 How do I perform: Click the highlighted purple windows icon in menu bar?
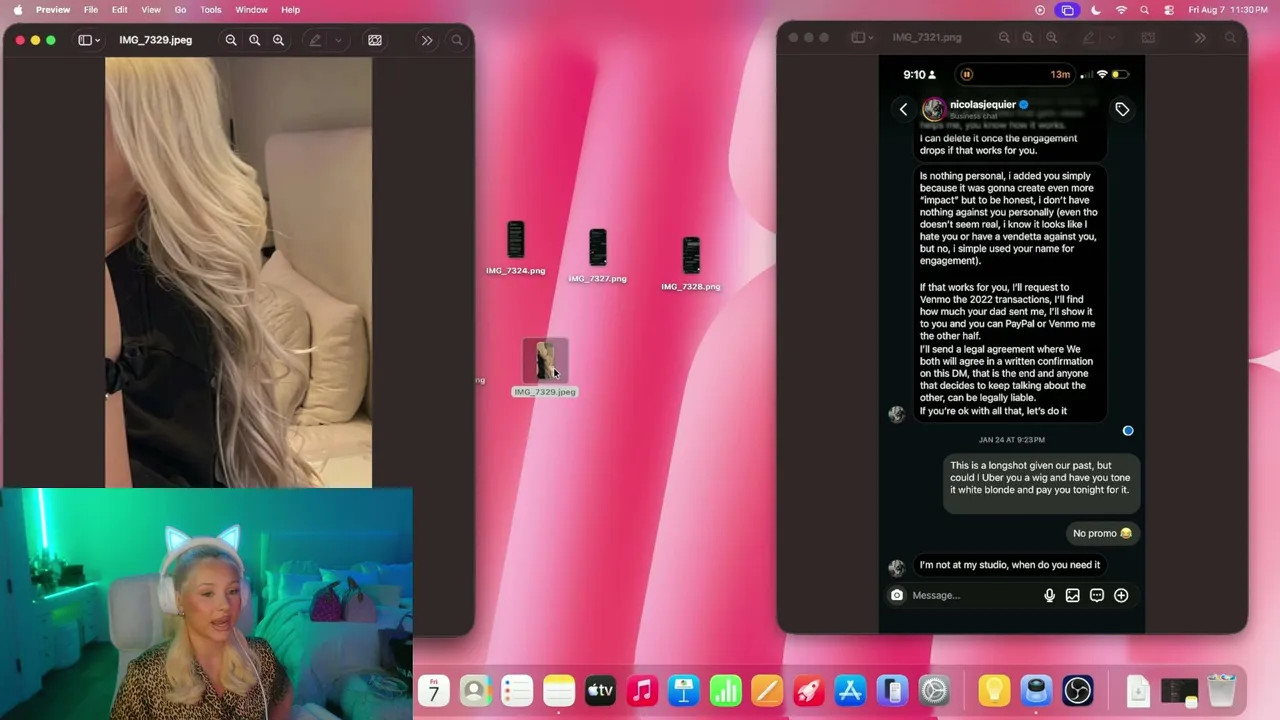click(x=1067, y=10)
